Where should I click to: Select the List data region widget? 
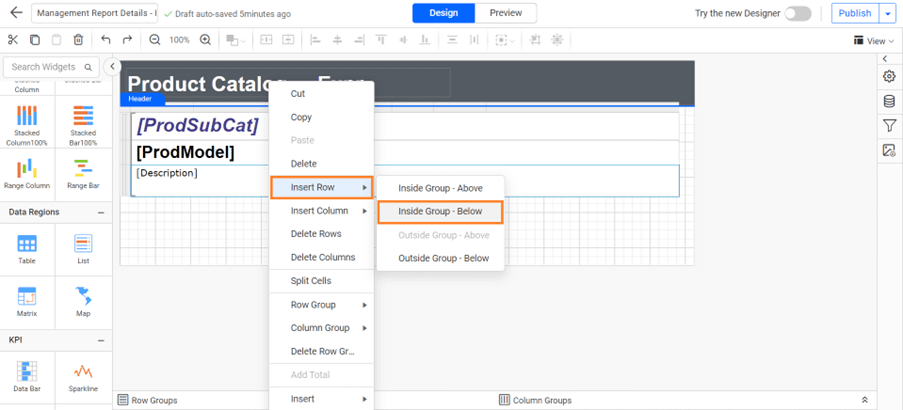click(x=83, y=249)
